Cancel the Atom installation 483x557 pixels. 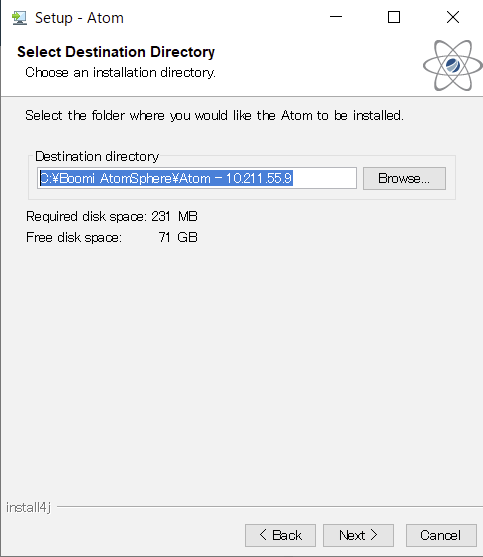[441, 535]
